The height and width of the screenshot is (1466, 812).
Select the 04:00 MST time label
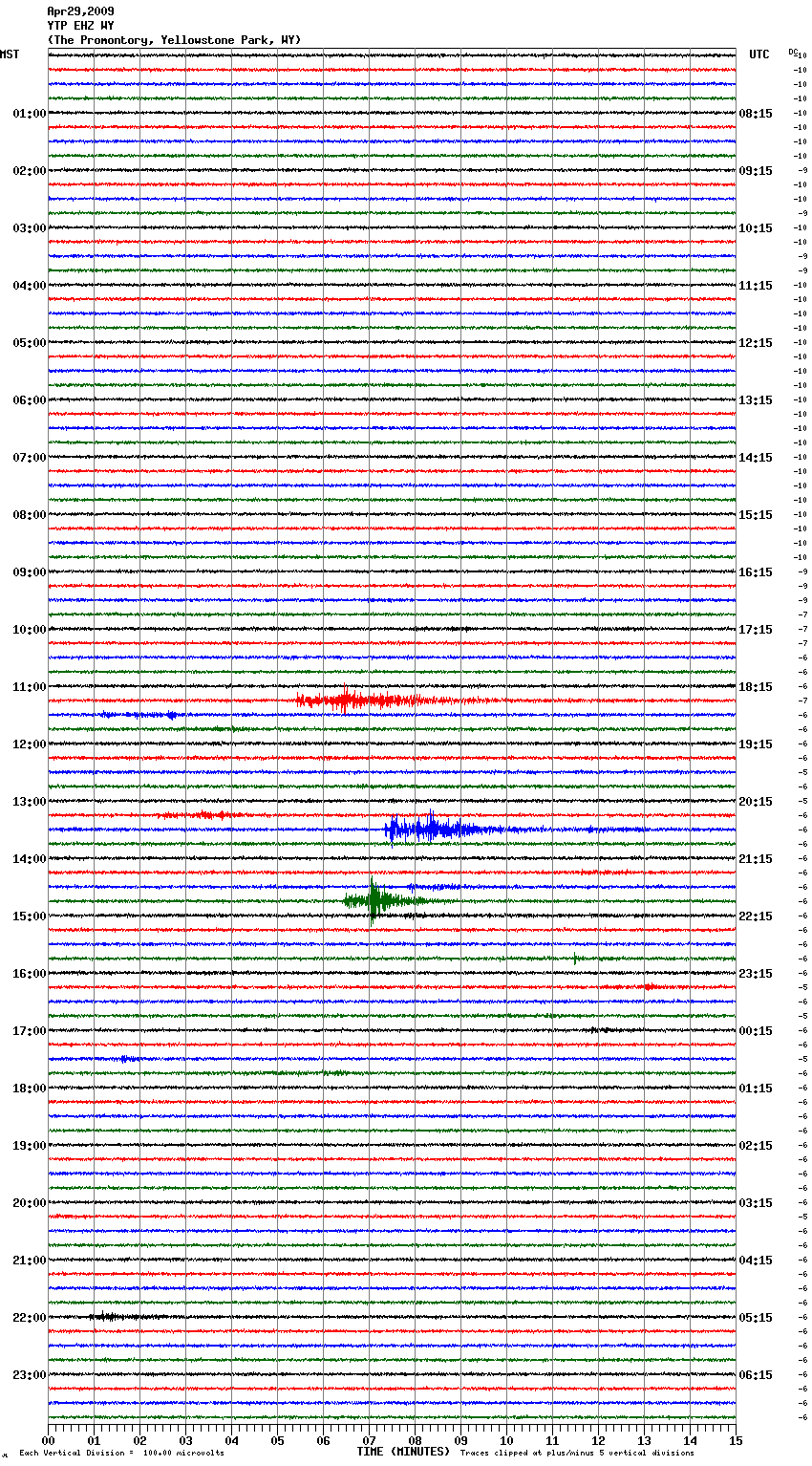[30, 286]
